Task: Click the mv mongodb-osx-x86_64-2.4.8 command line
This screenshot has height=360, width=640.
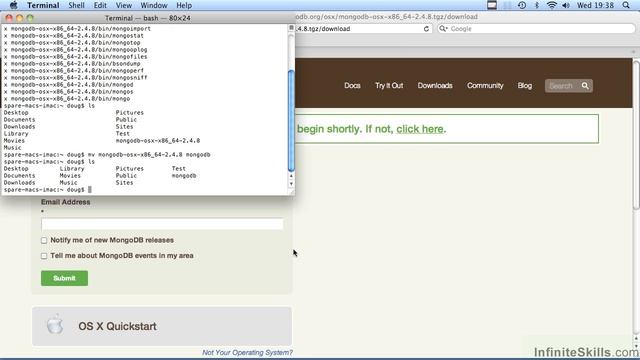Action: [x=107, y=155]
